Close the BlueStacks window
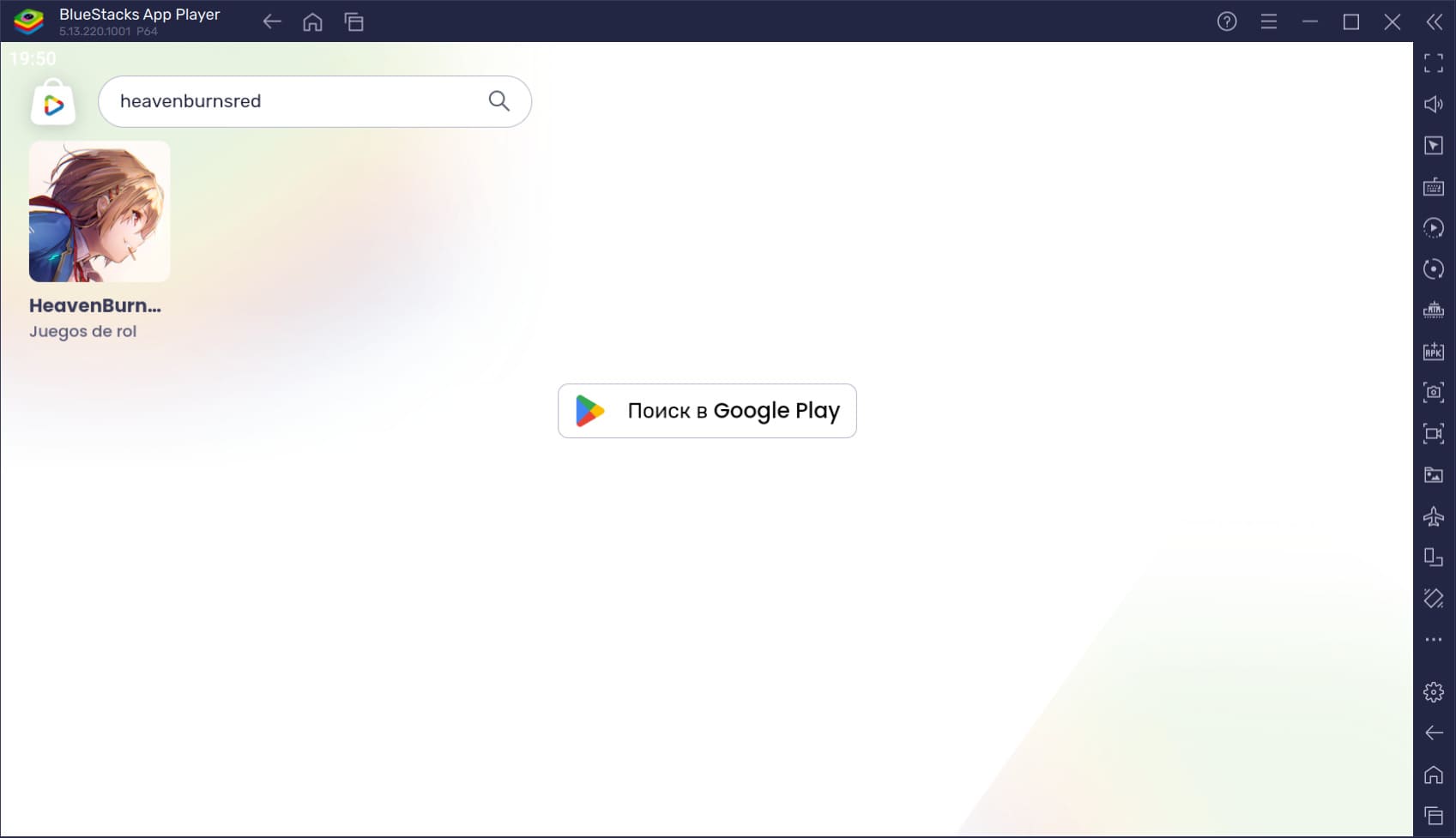This screenshot has height=838, width=1456. [1393, 22]
